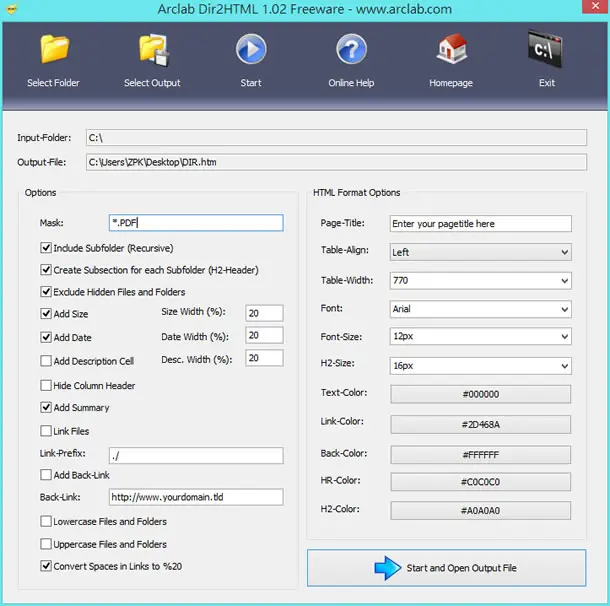Click the app icon in title bar
Viewport: 610px width, 606px height.
[12, 9]
